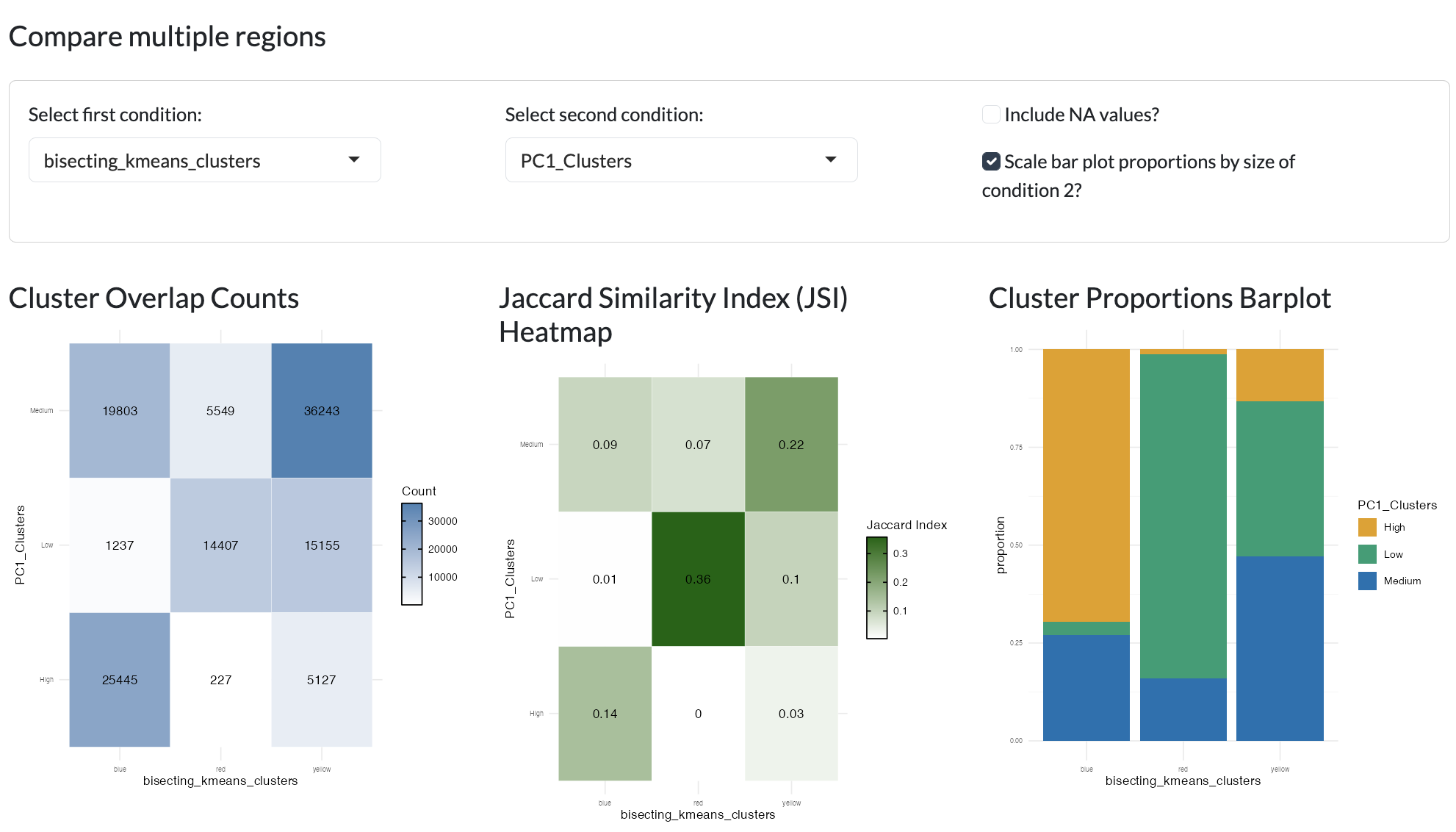This screenshot has height=832, width=1456.
Task: Click the arrow of bisecting_kmeans_clusters selector
Action: click(354, 159)
